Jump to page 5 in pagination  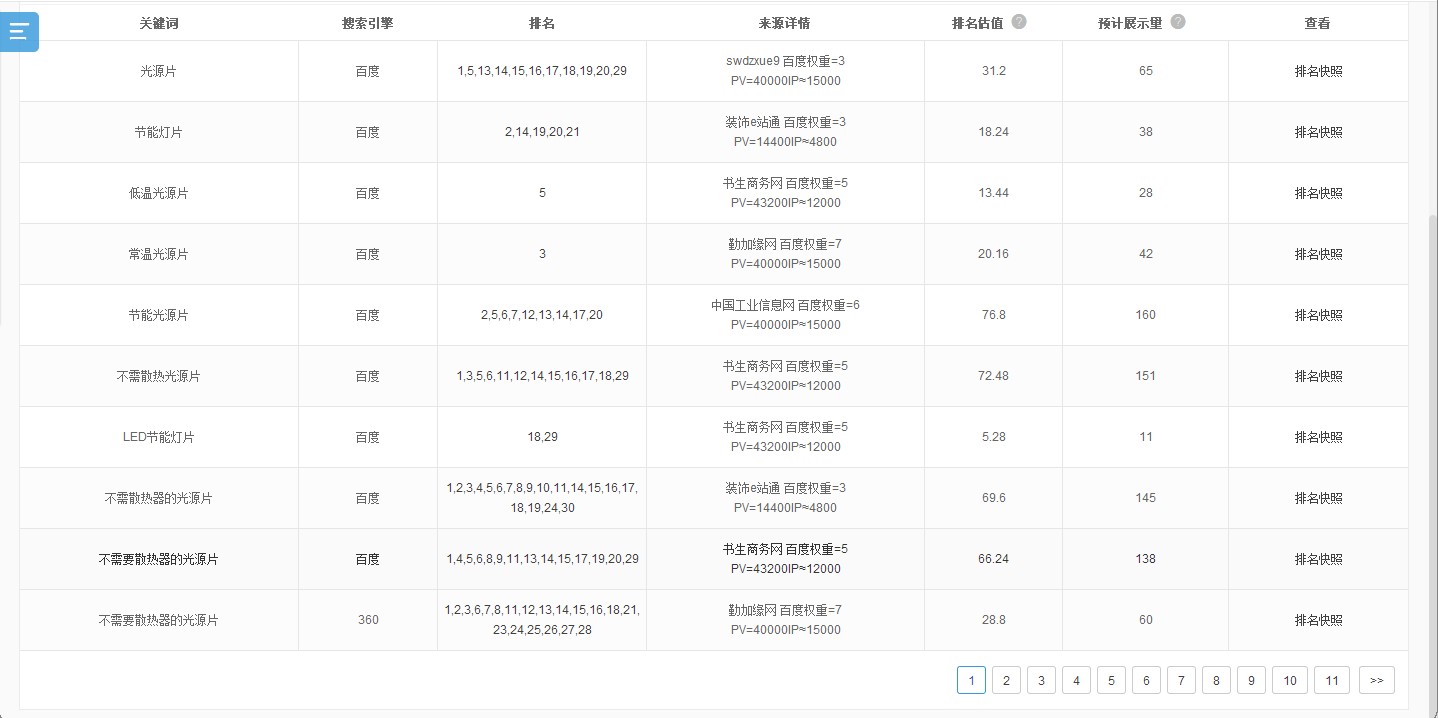click(1111, 680)
